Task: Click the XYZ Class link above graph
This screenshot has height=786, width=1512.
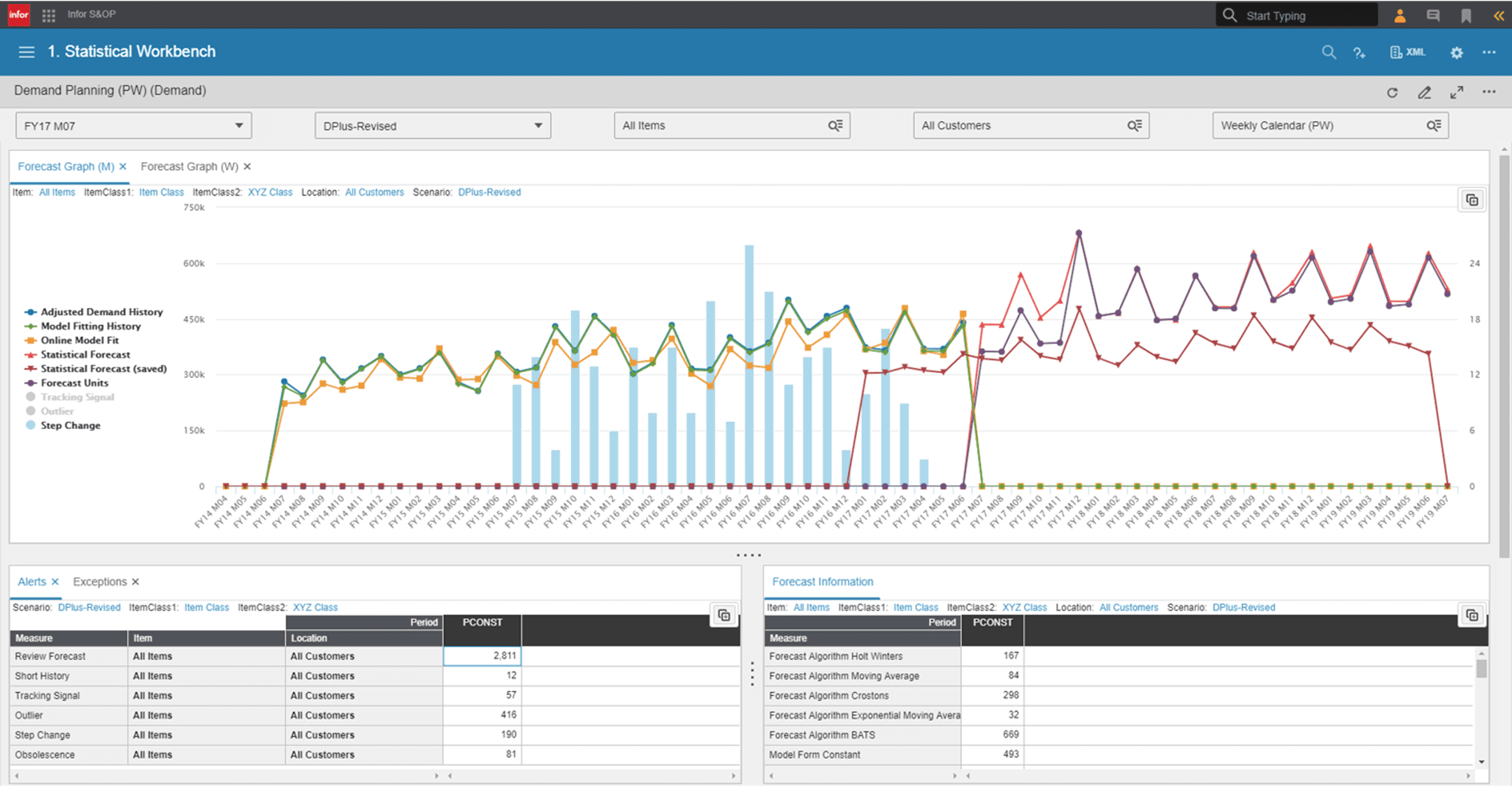Action: (270, 192)
